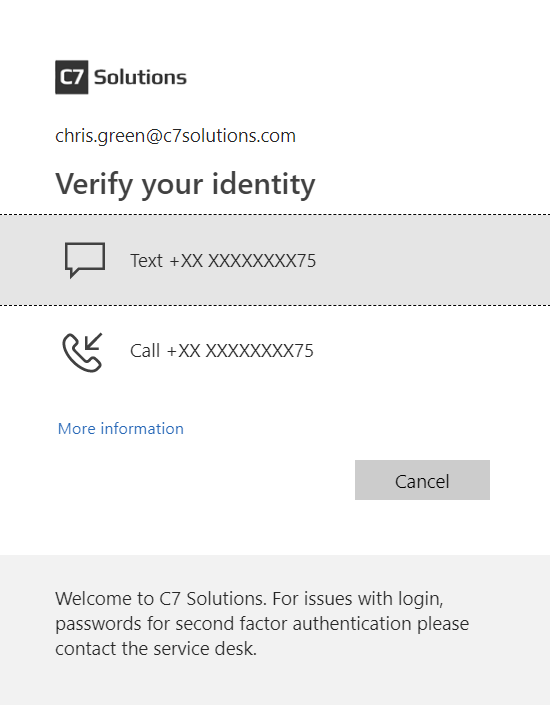Viewport: 550px width, 705px height.
Task: Click the speech bubble text message icon
Action: pyautogui.click(x=85, y=260)
